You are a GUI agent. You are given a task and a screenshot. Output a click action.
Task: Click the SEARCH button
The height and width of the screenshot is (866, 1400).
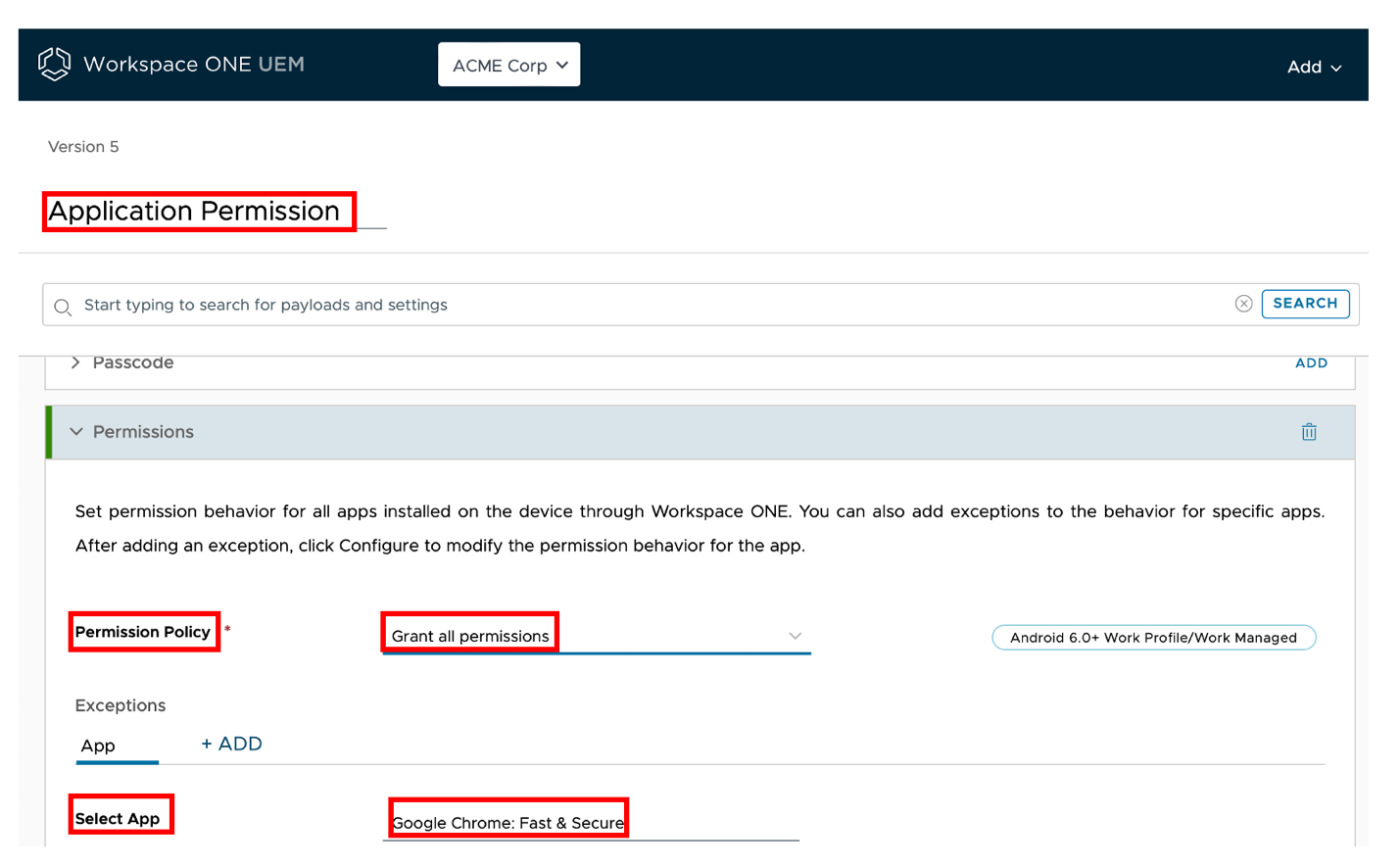tap(1305, 304)
